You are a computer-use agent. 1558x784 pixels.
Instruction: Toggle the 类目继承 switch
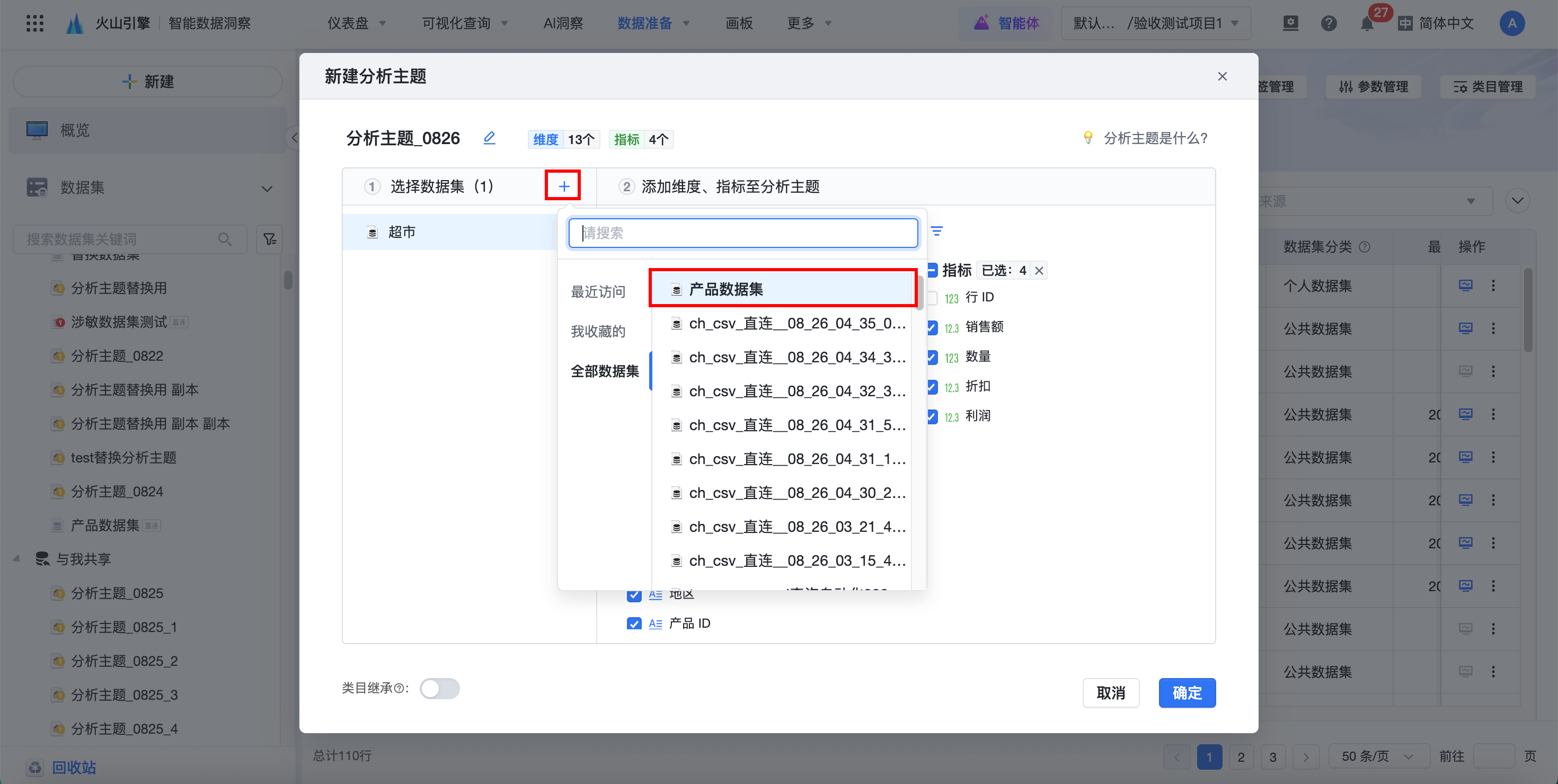point(440,689)
